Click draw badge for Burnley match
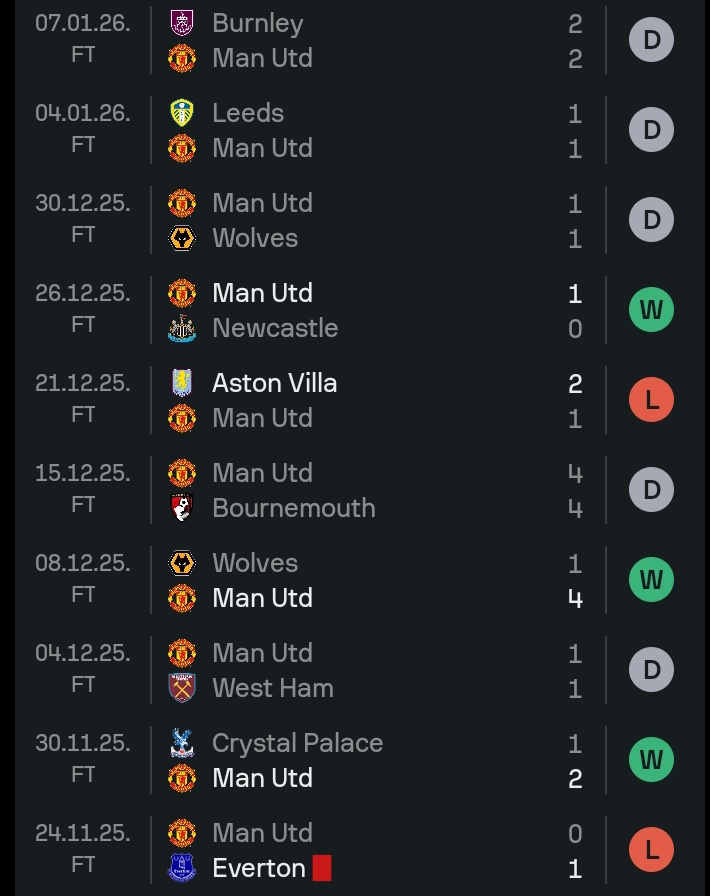Screen dimensions: 710x896 [x=652, y=40]
